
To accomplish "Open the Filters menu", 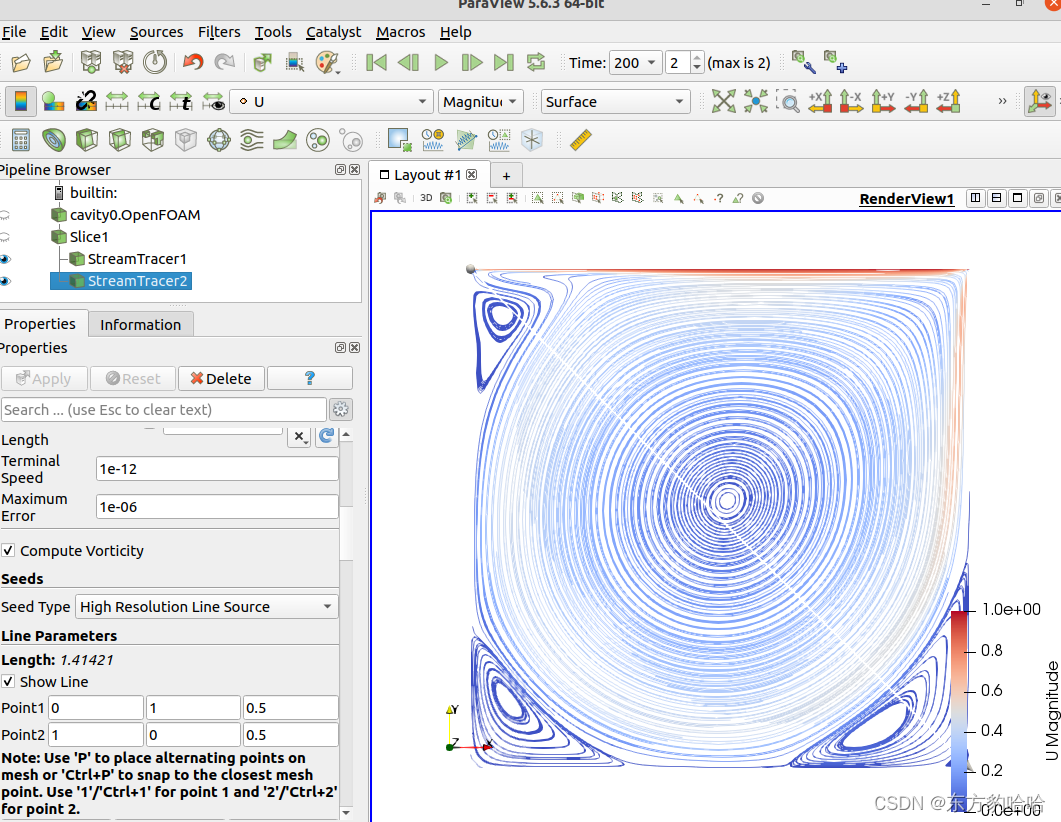I will [x=219, y=32].
